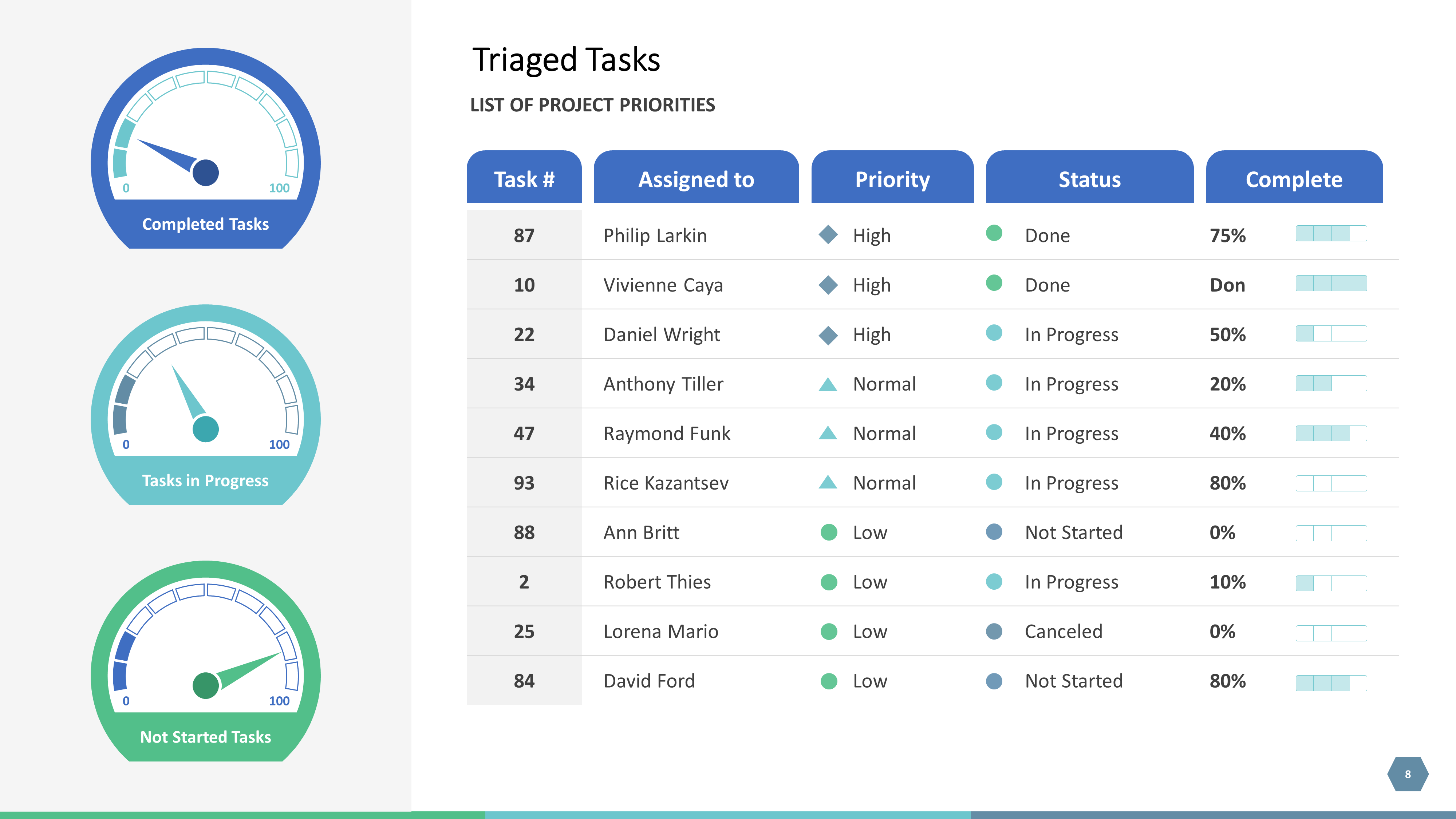1456x819 pixels.
Task: Click the progress bar in Raymond Funk's row
Action: click(1330, 434)
